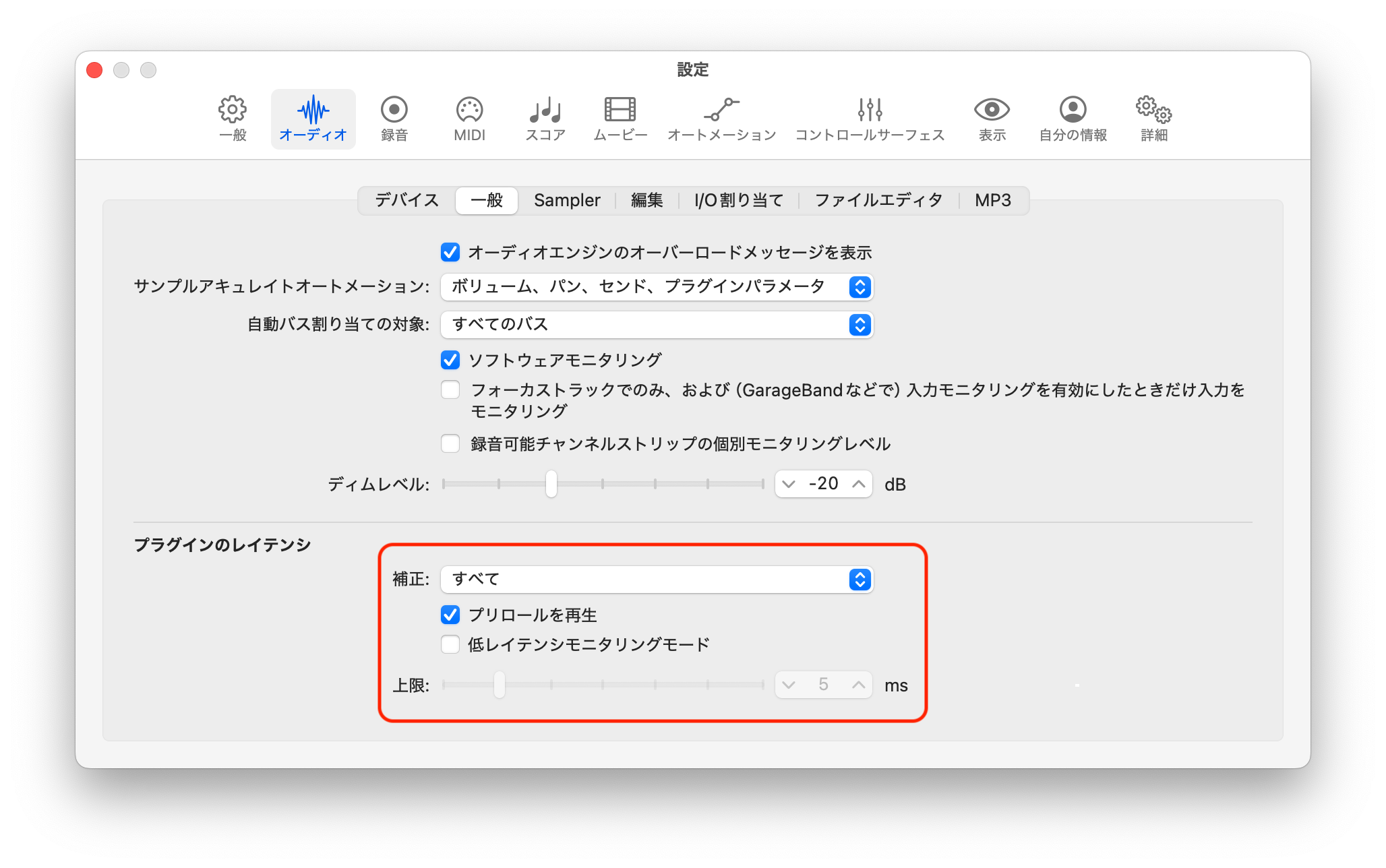The width and height of the screenshot is (1386, 868).
Task: Open the MIDI settings icon
Action: point(469,118)
